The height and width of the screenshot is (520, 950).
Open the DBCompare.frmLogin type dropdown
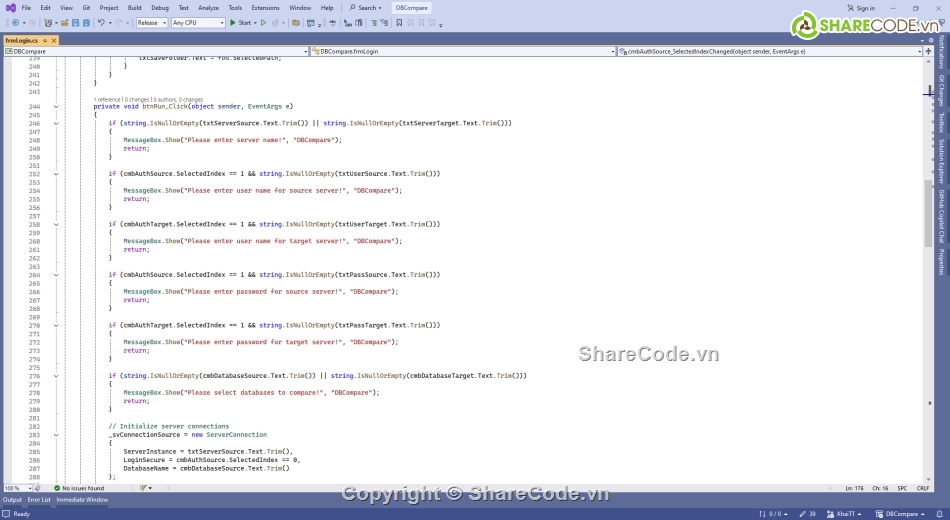(x=463, y=52)
